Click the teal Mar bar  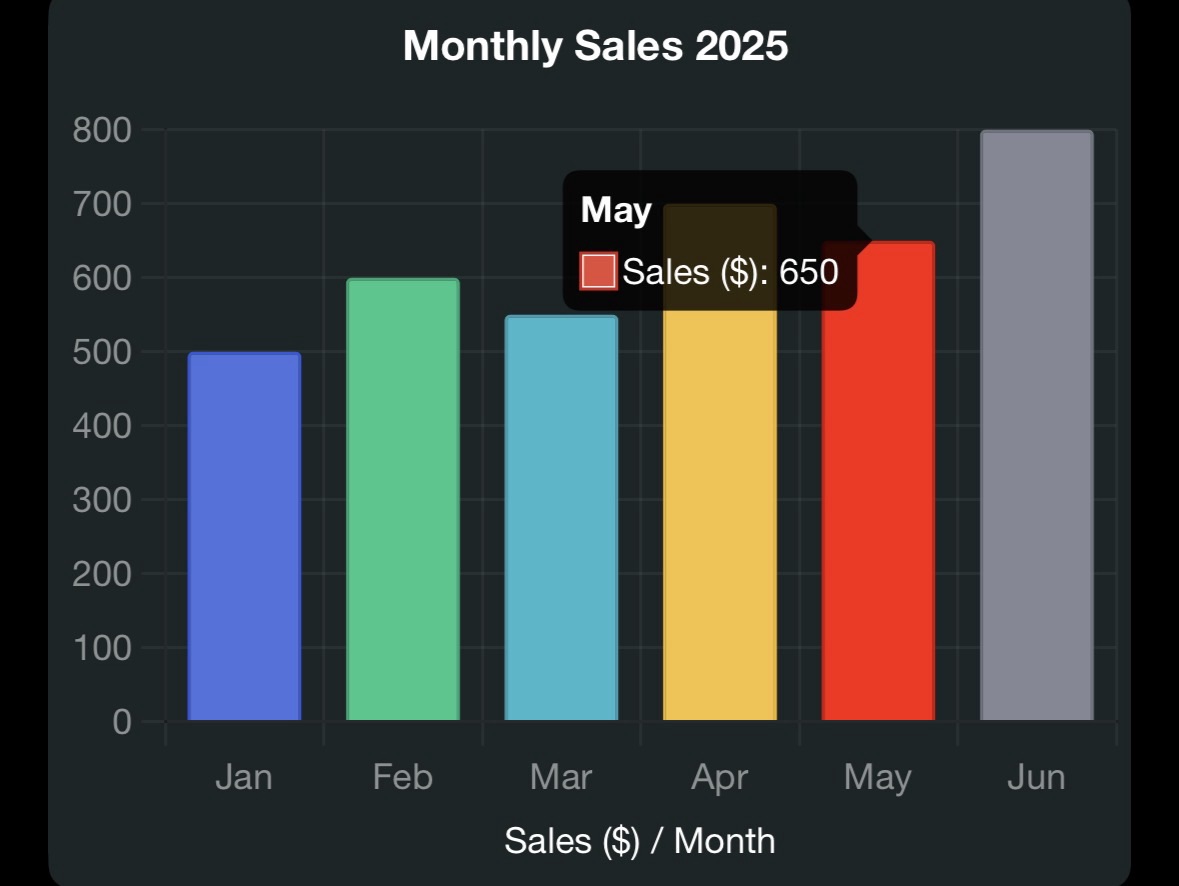[561, 518]
